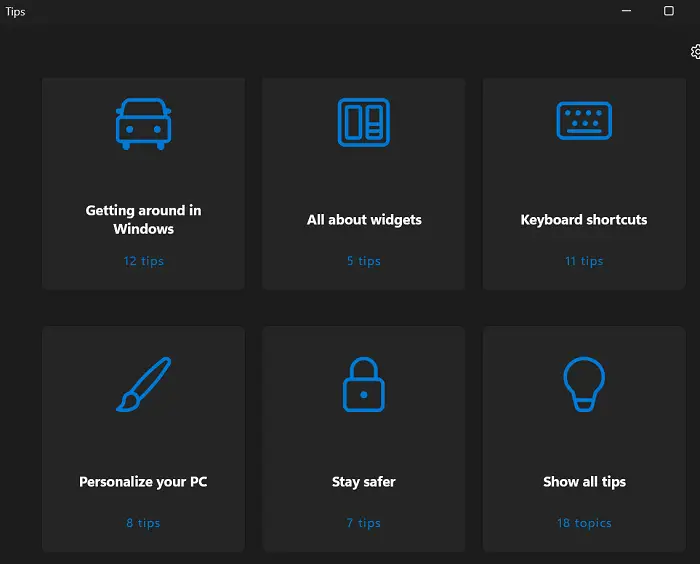Click the padlock icon on Stay safer card
This screenshot has height=564, width=700.
pos(364,384)
